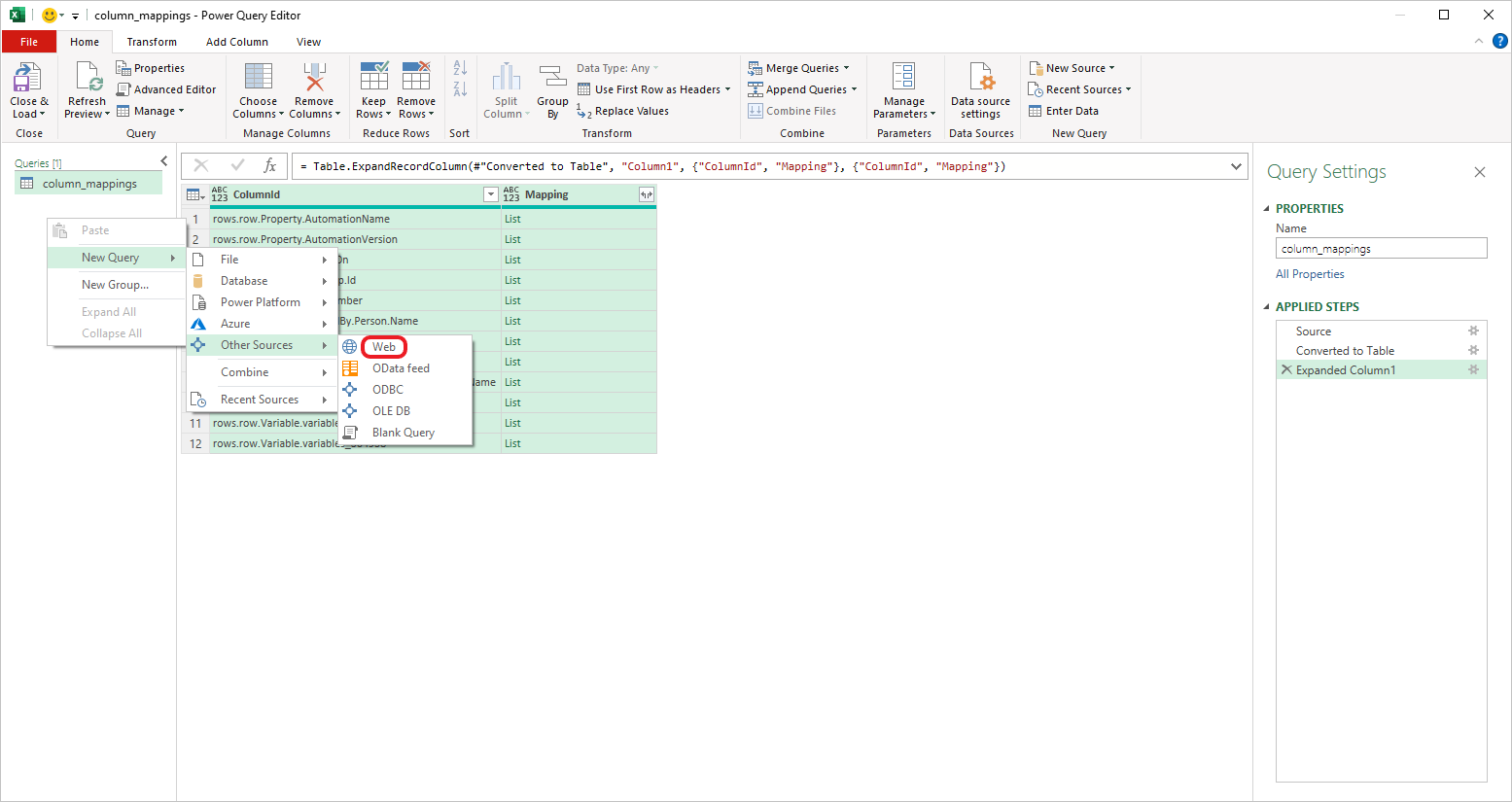Viewport: 1512px width, 802px height.
Task: Select the Source applied step
Action: (x=1381, y=331)
